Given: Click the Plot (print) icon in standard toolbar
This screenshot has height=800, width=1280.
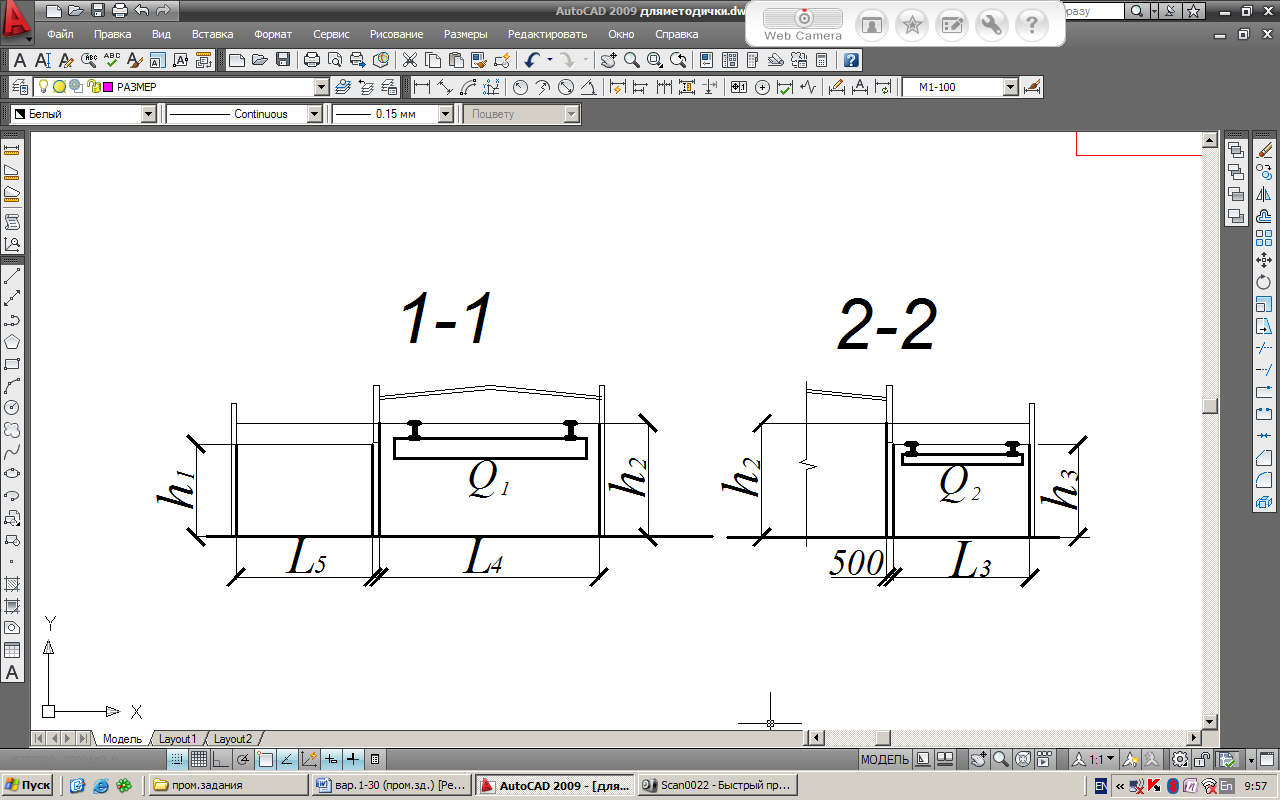Looking at the screenshot, I should click(x=312, y=60).
